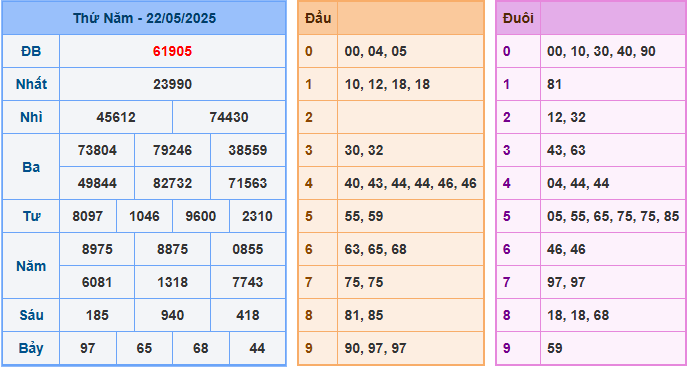Screen dimensions: 689x368
Task: Click Đầu row values 63, 65, 68
Action: [x=376, y=249]
